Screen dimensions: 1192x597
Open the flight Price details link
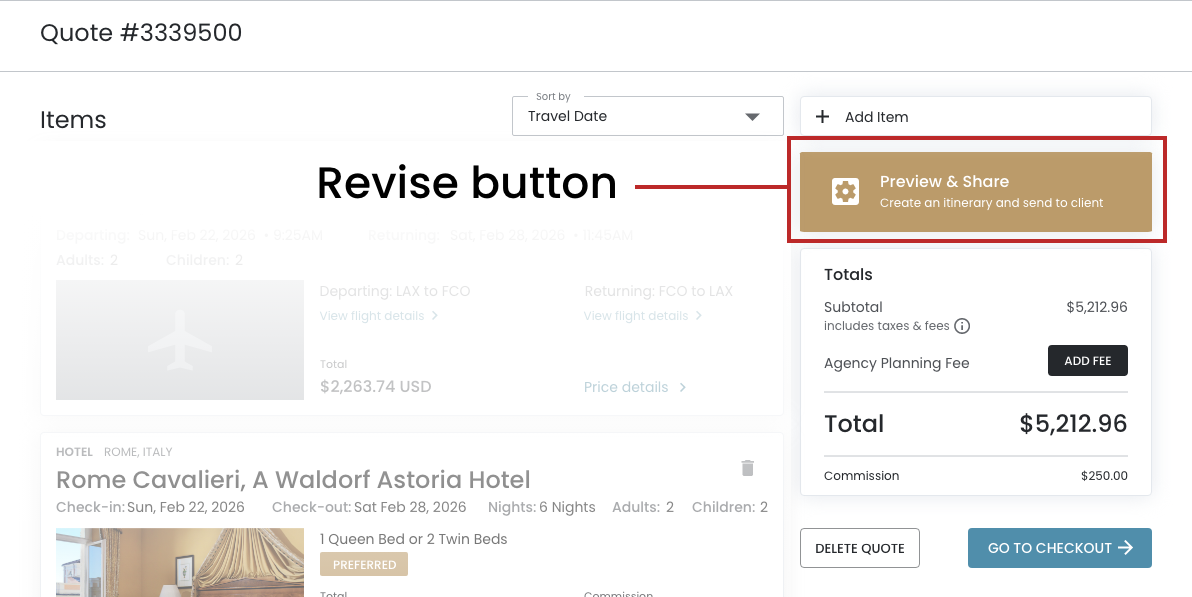[x=626, y=387]
